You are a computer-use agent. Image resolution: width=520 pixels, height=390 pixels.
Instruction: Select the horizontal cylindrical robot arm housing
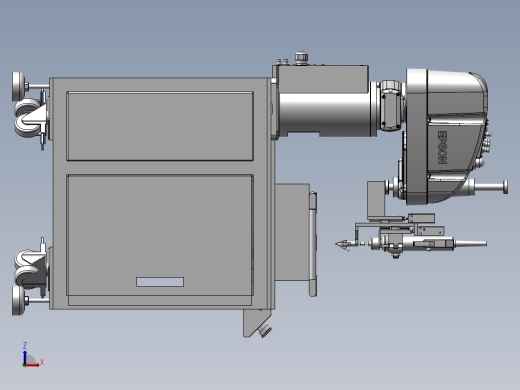tap(324, 114)
